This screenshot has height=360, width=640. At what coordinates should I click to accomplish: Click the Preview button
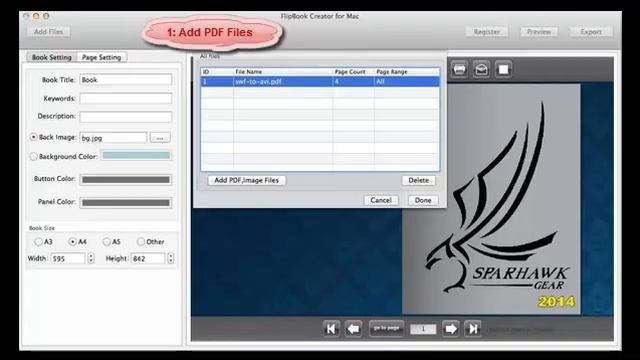pyautogui.click(x=539, y=32)
